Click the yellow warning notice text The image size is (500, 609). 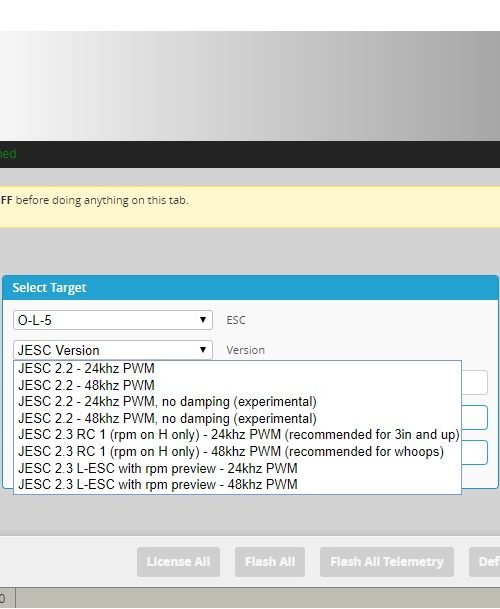(x=94, y=200)
